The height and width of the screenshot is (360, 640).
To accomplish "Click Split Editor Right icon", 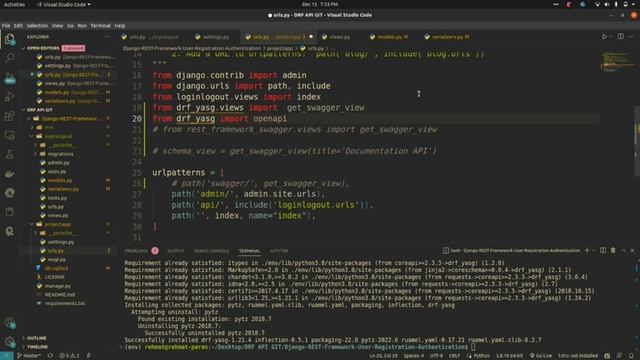I will tap(620, 36).
